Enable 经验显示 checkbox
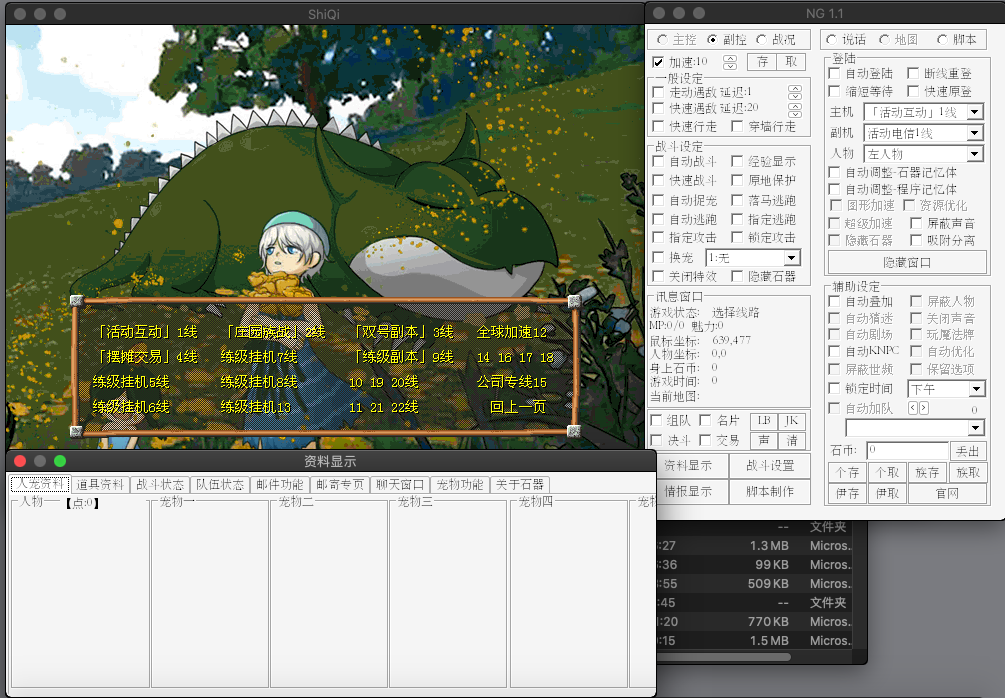Screen dimensions: 1005x698 tap(737, 162)
